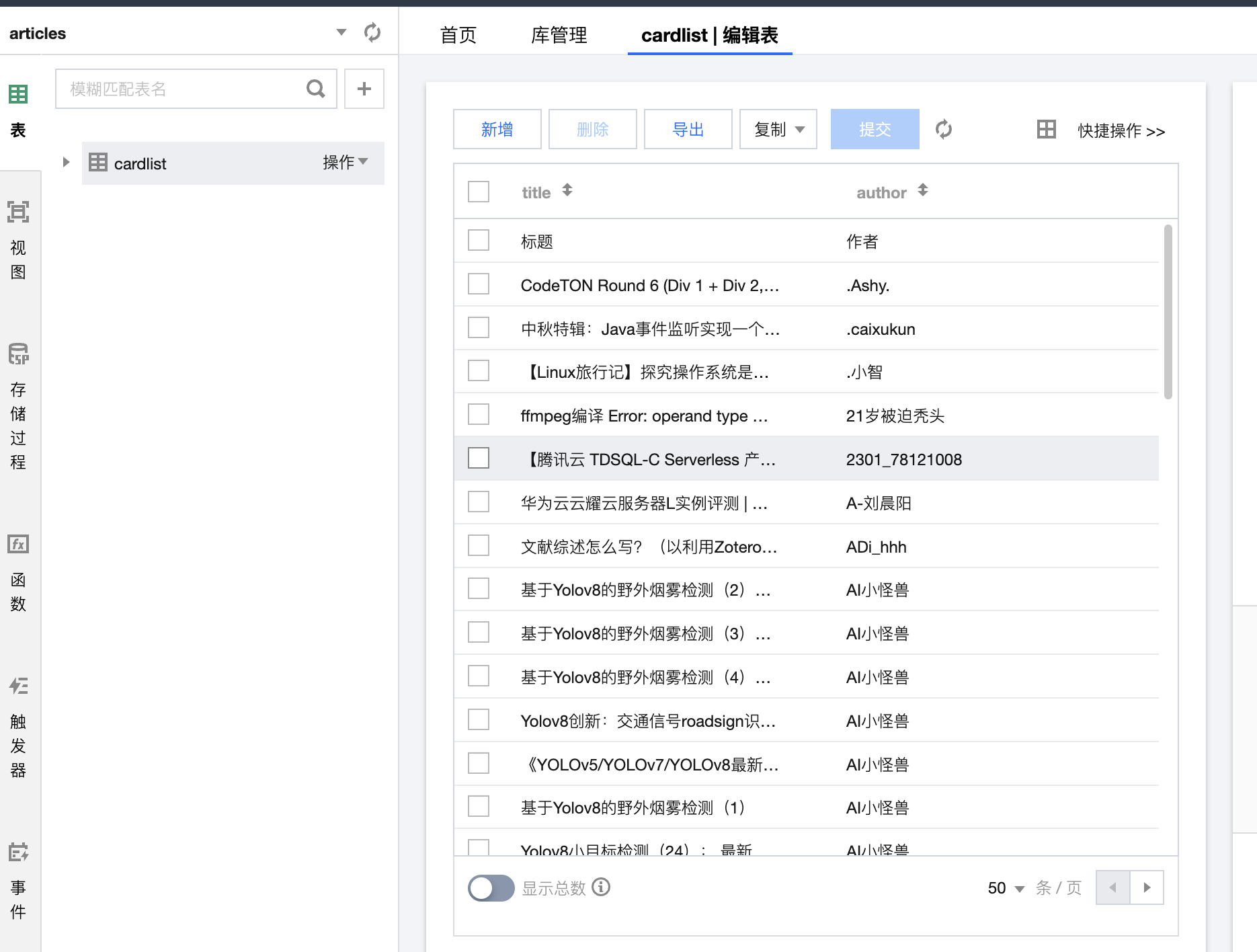Open the 50 条/页 page size dropdown
1257x952 pixels.
click(1006, 888)
